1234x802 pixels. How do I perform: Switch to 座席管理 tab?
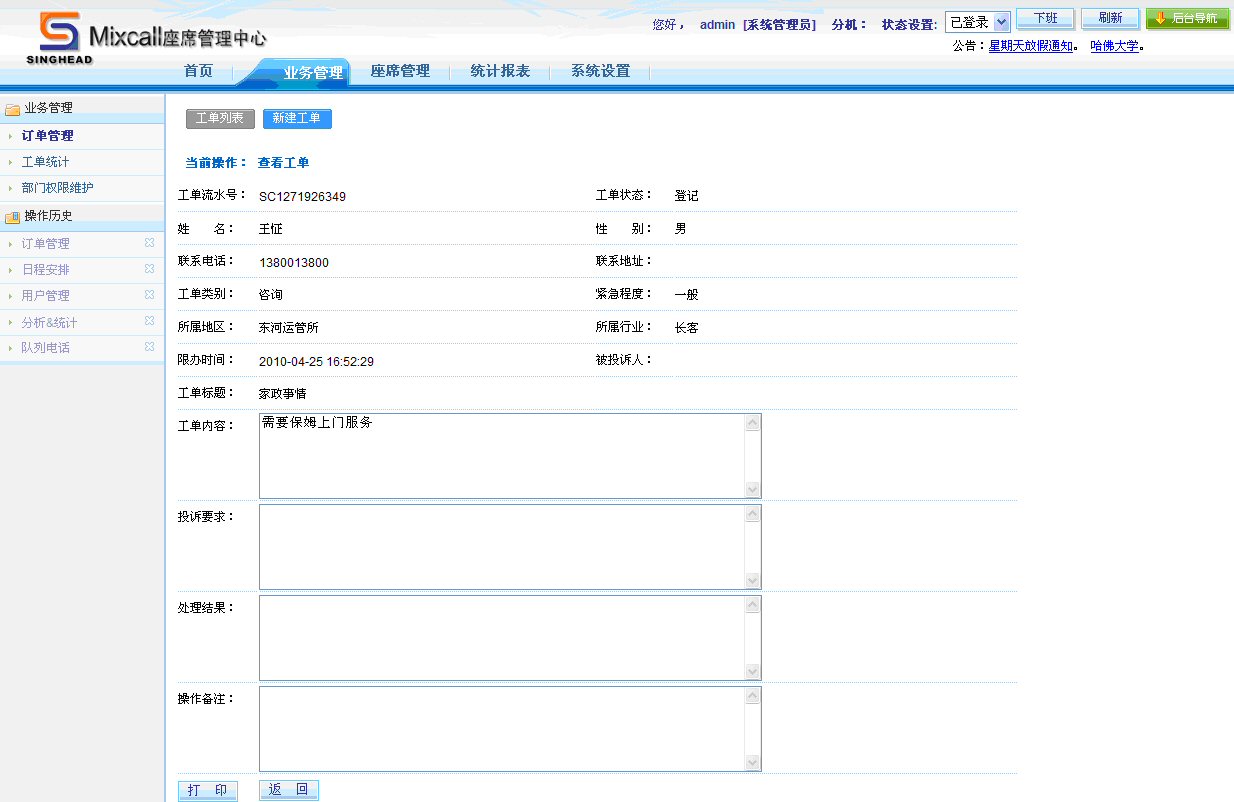400,71
